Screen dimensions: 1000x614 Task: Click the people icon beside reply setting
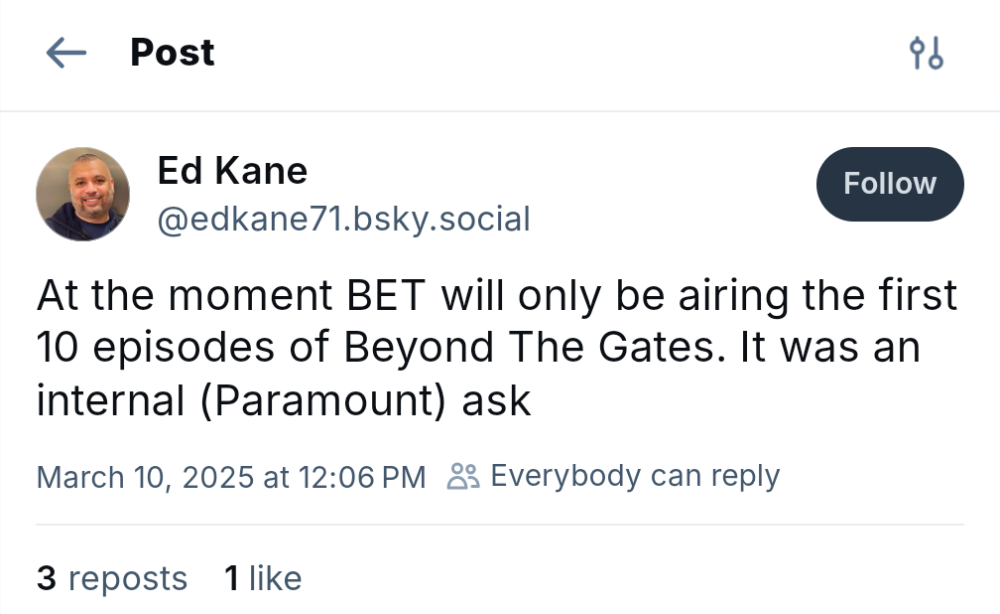[x=463, y=477]
